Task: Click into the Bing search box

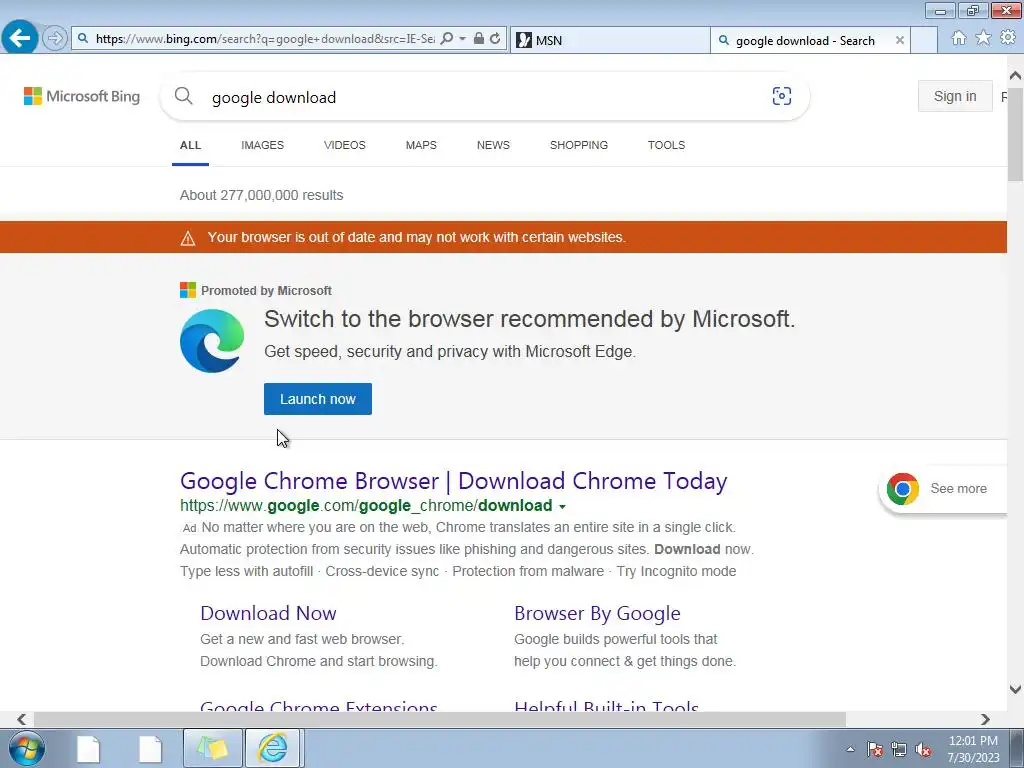Action: [483, 97]
